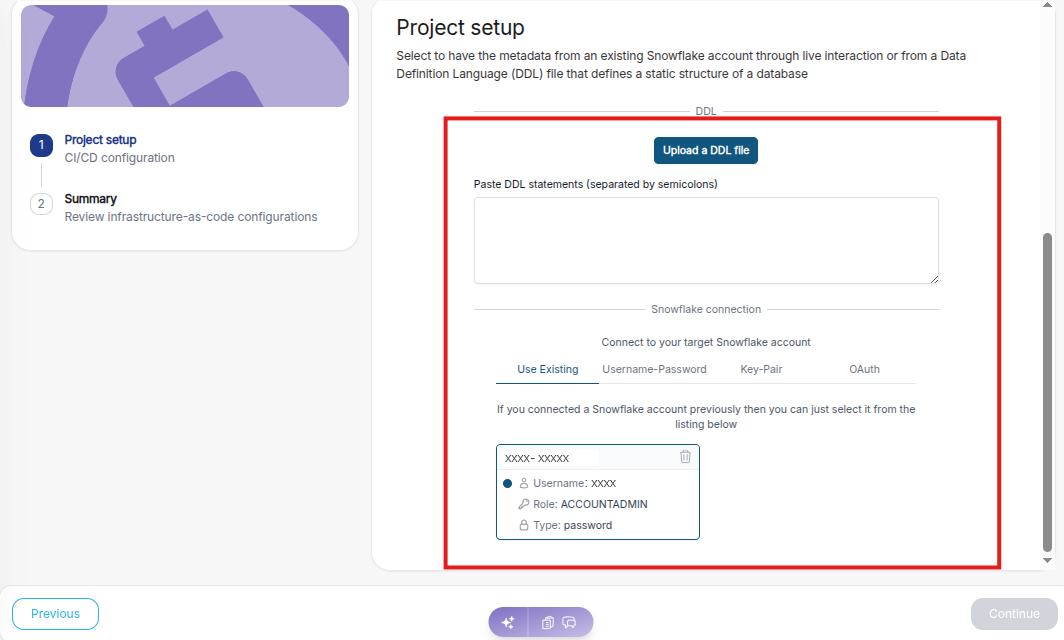Click the step 1 circle for Project setup
This screenshot has width=1064, height=640.
(x=41, y=145)
